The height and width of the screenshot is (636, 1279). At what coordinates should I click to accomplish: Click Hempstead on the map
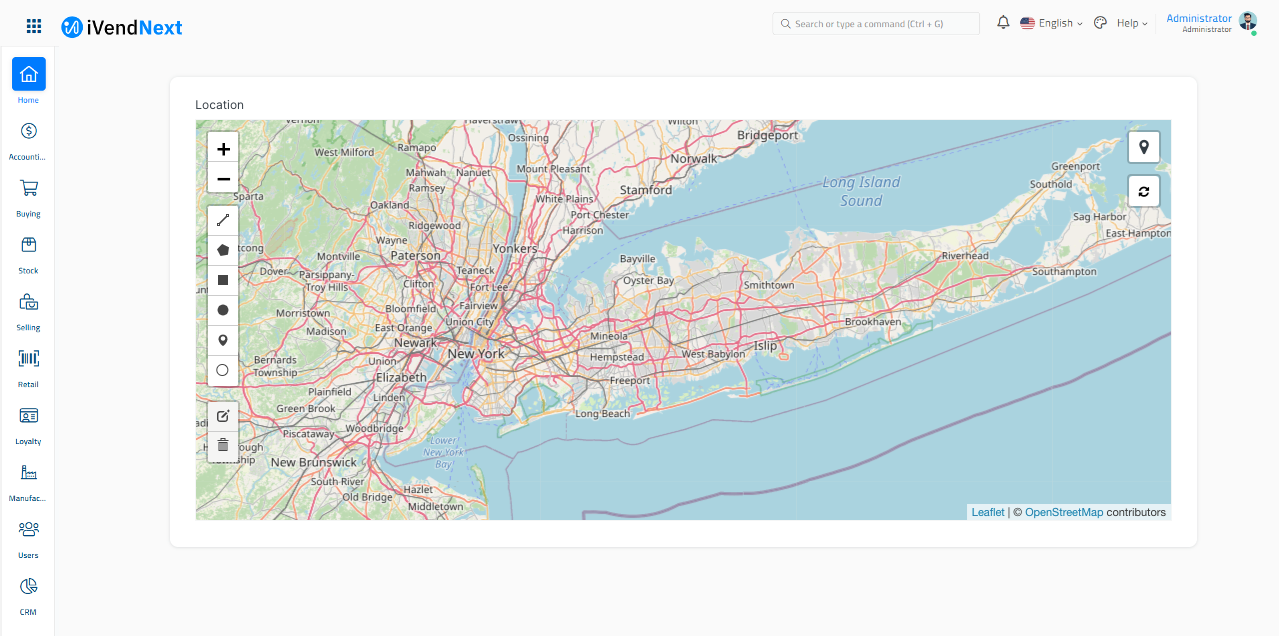point(617,357)
